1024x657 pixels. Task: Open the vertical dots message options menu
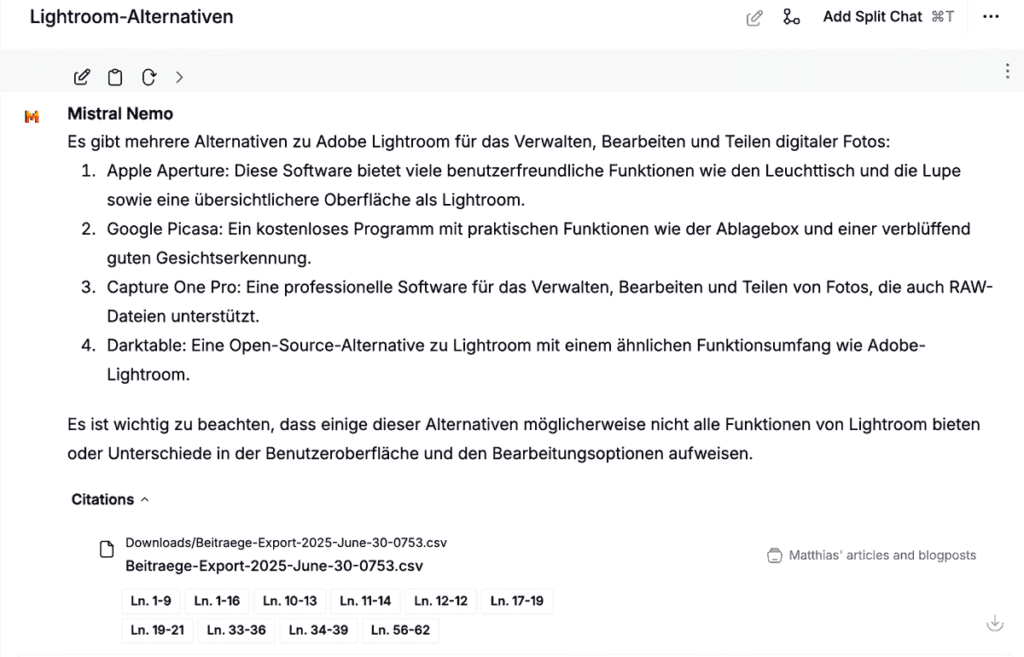click(1007, 71)
